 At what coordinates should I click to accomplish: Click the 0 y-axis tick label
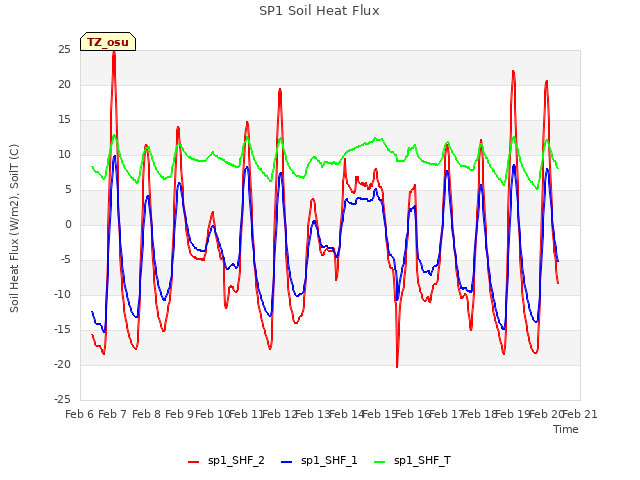pos(68,224)
